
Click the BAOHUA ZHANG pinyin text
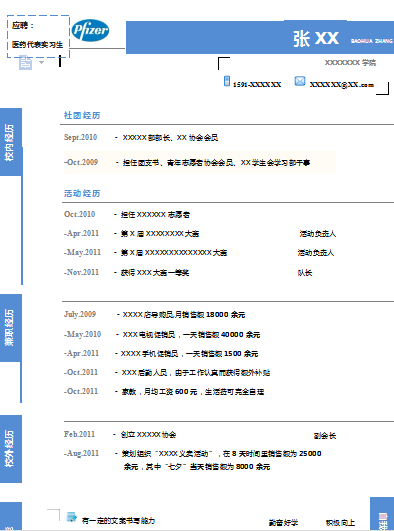click(372, 41)
